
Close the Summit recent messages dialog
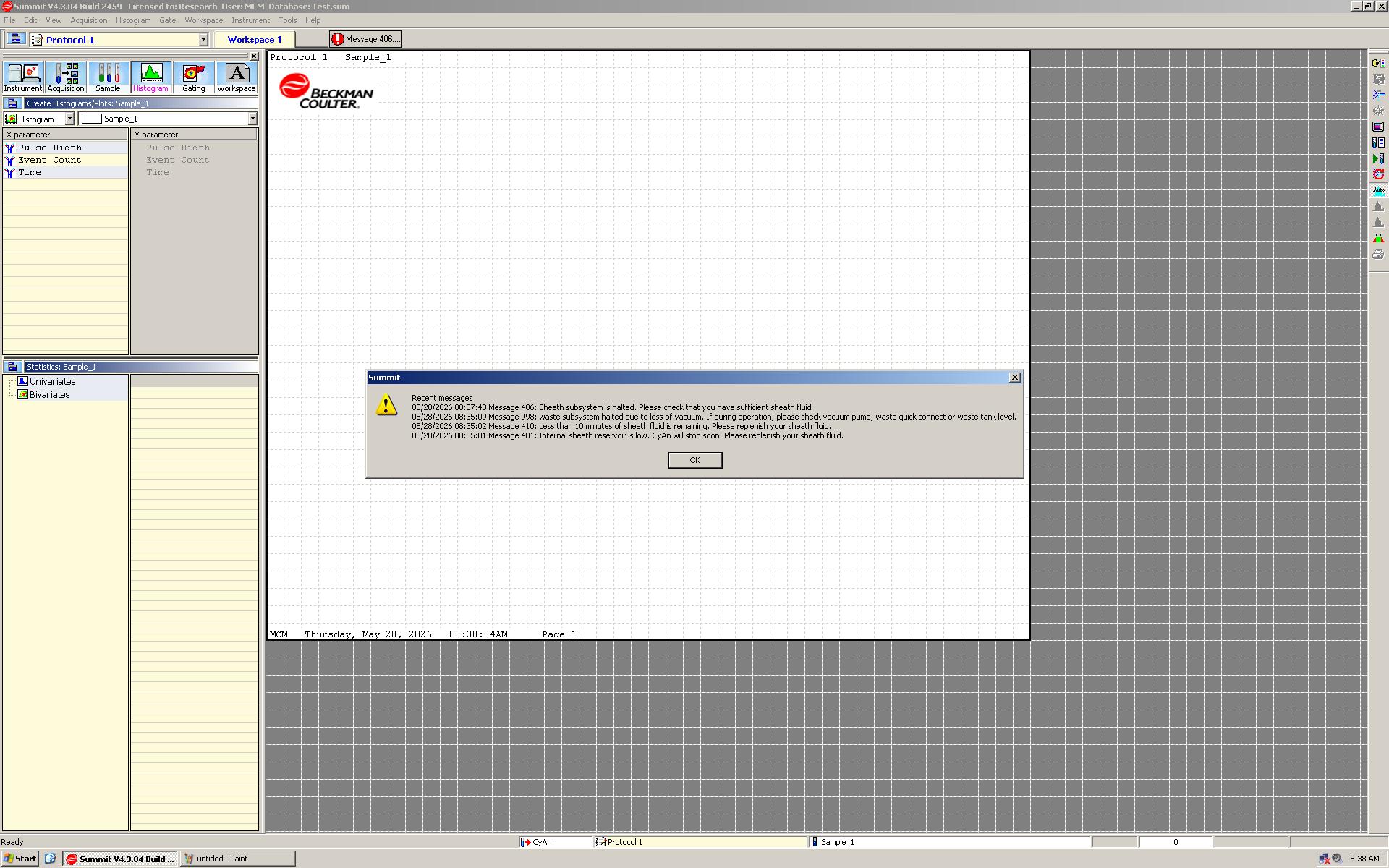(1015, 378)
